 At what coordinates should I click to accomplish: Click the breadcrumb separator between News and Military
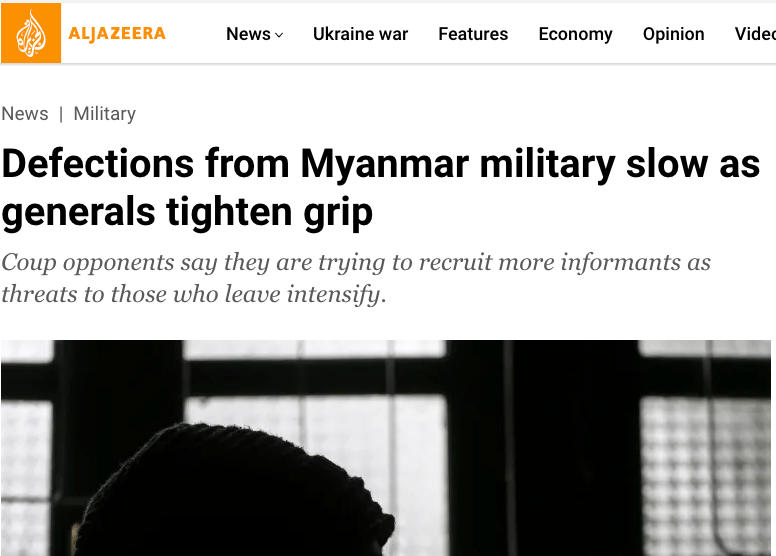point(61,114)
